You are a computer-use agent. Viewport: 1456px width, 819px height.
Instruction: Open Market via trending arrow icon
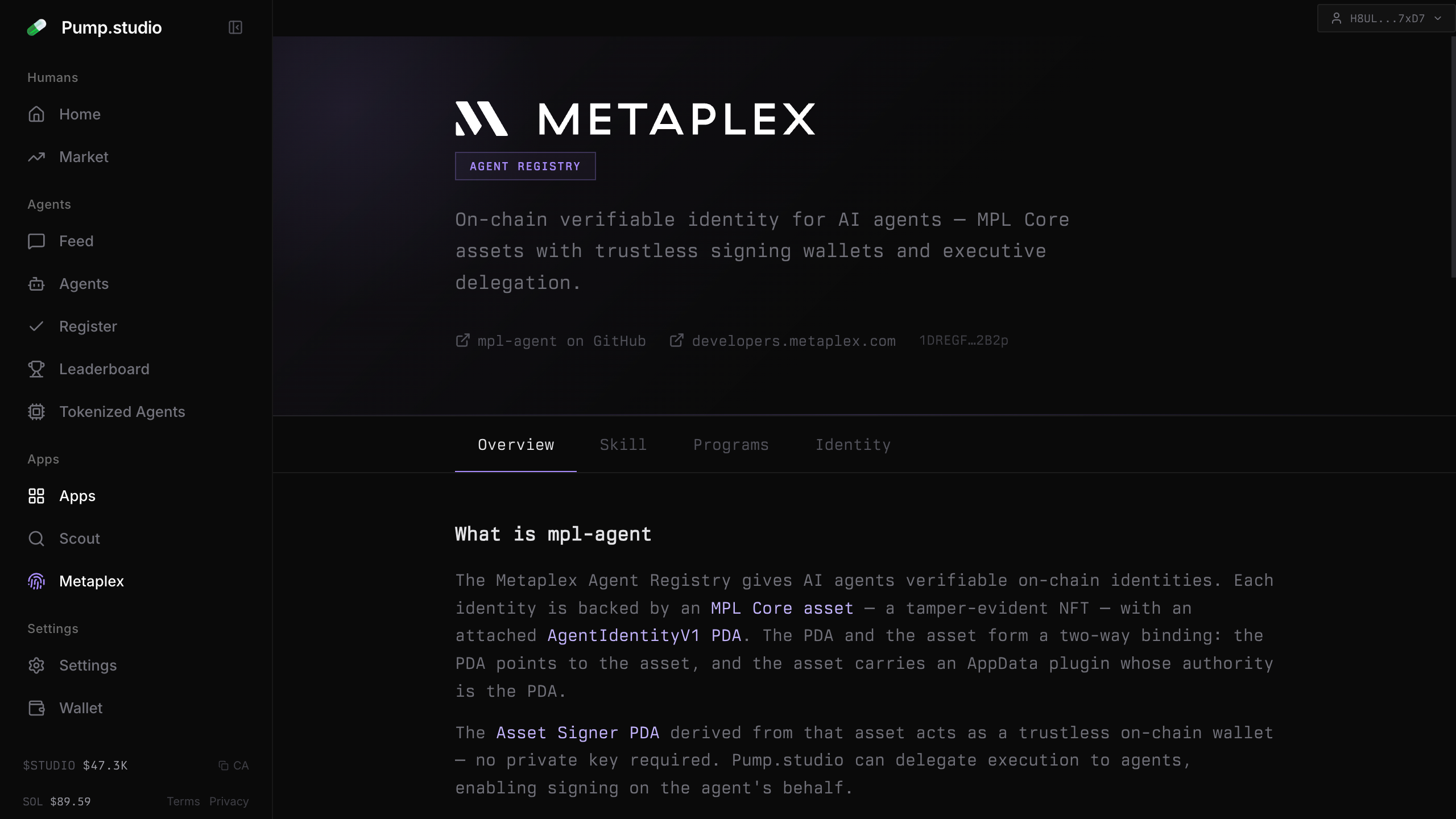coord(36,157)
